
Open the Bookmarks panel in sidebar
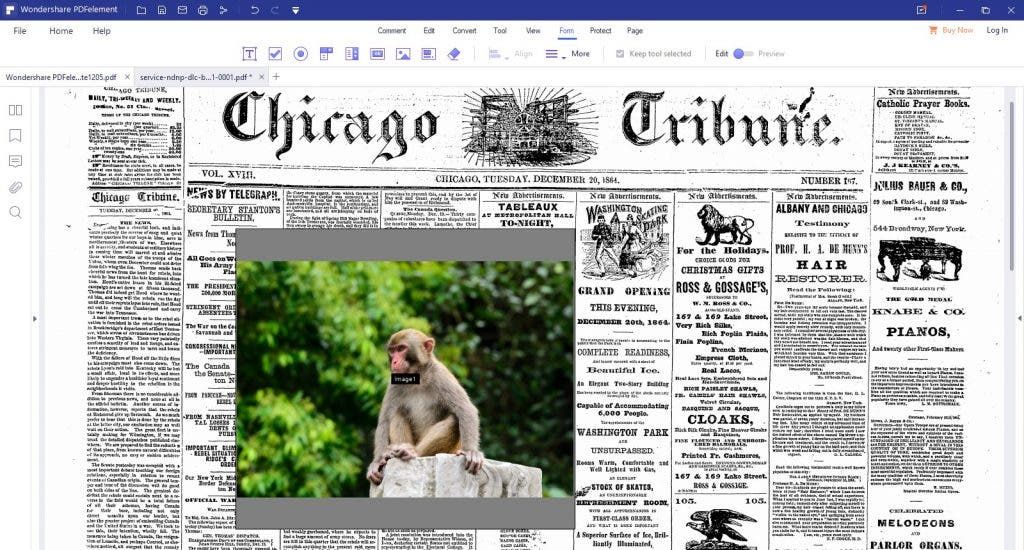pos(15,135)
